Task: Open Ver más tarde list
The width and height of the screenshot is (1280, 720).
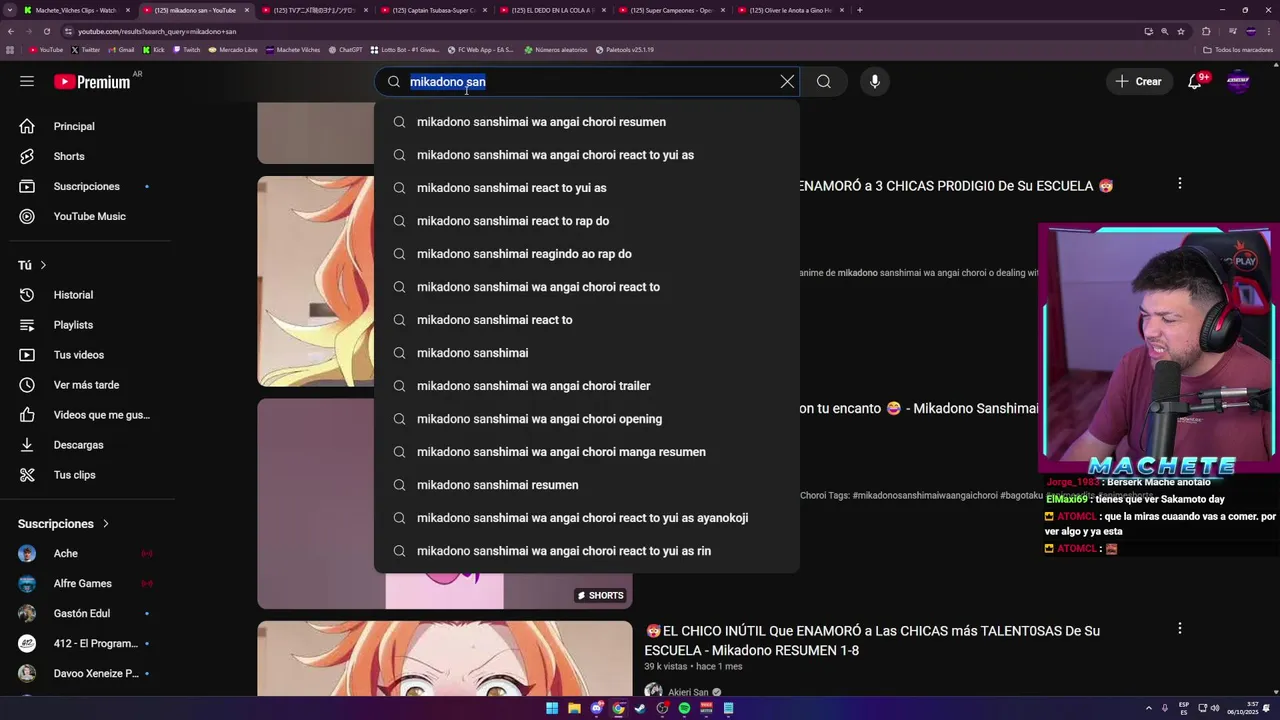Action: (x=87, y=385)
